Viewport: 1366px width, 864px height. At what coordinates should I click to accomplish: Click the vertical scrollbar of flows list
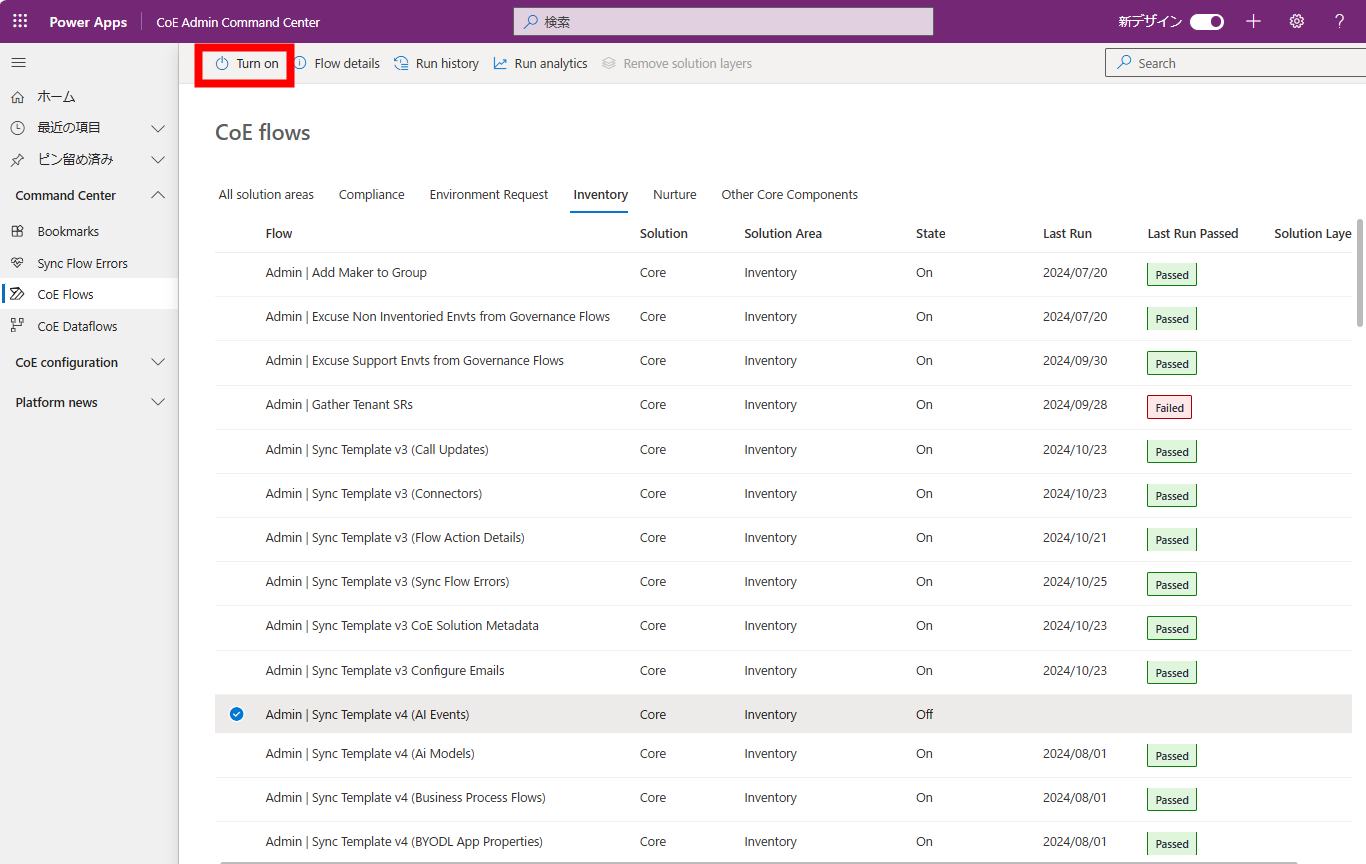coord(1360,272)
